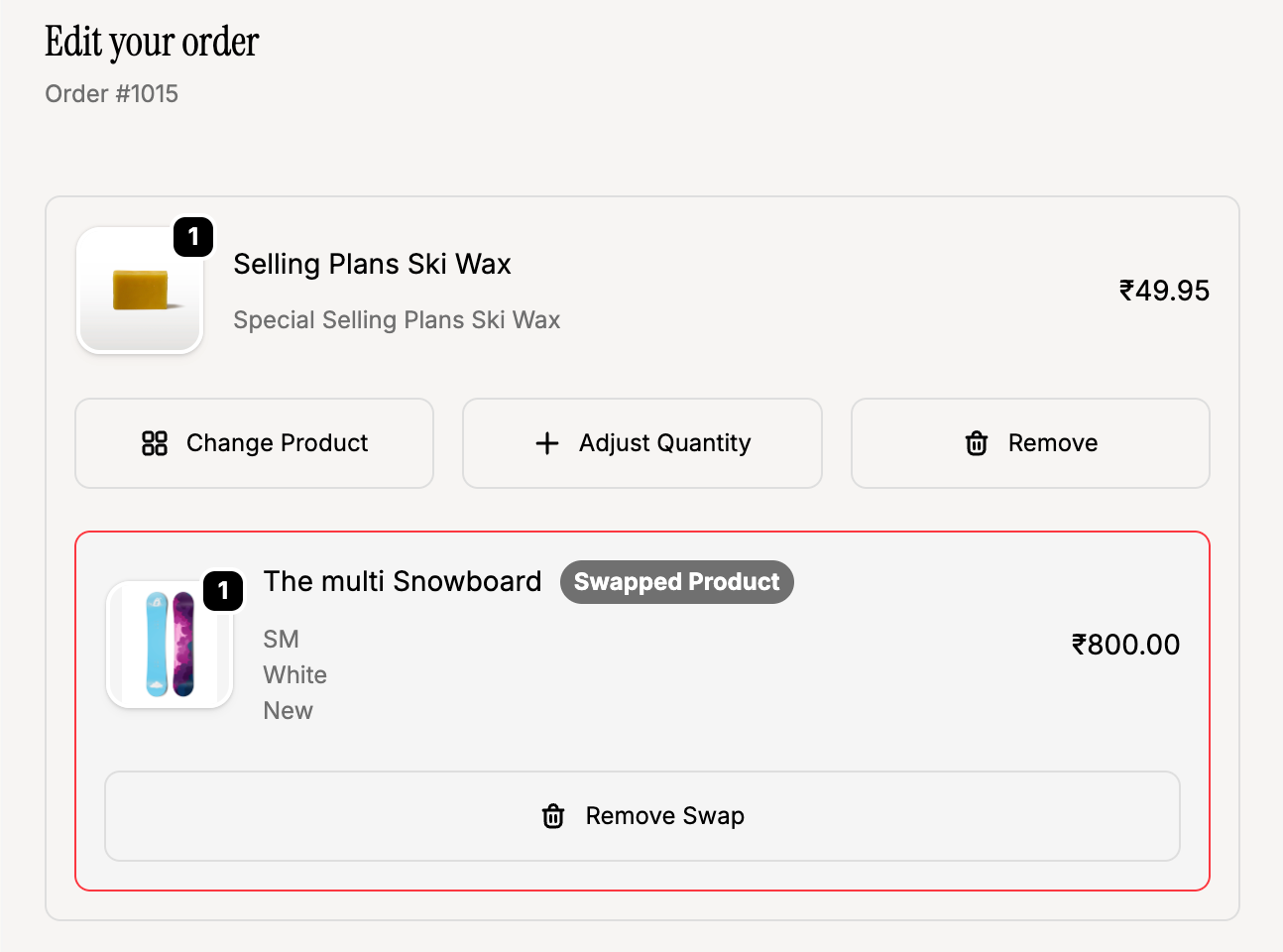Select the Swapped Product badge
The image size is (1283, 952).
676,582
